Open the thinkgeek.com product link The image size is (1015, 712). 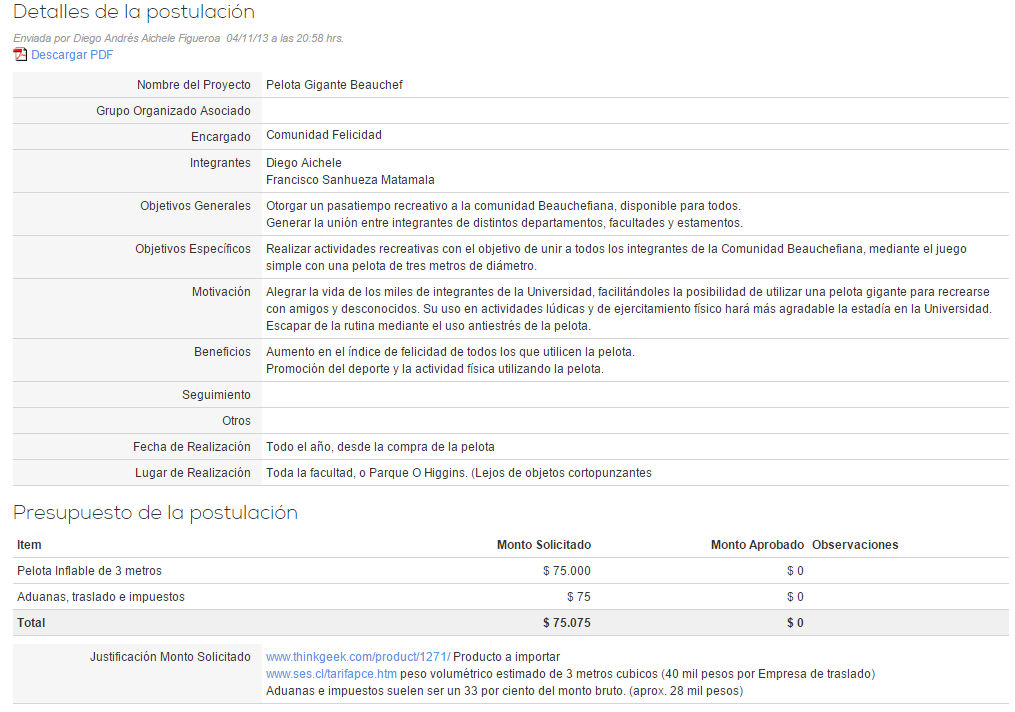coord(358,657)
